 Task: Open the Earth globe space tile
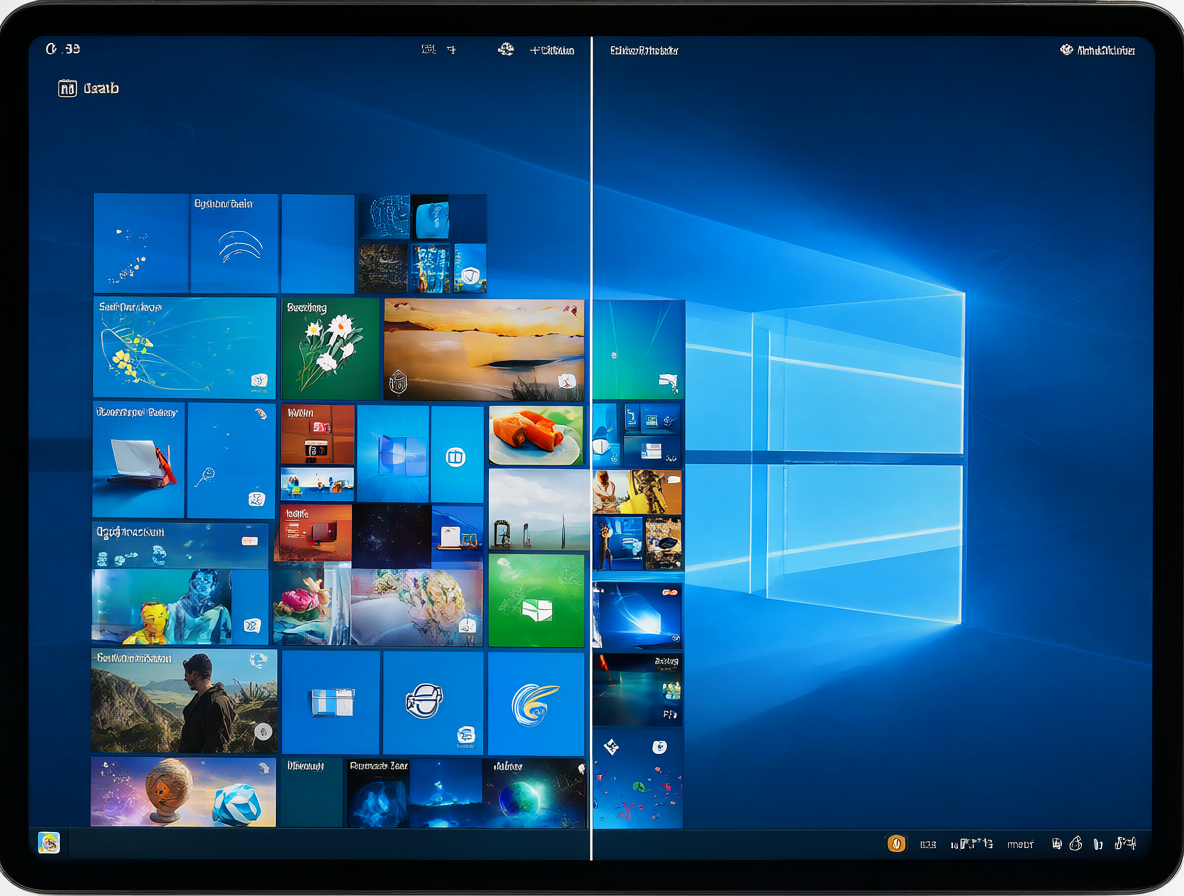click(x=535, y=793)
